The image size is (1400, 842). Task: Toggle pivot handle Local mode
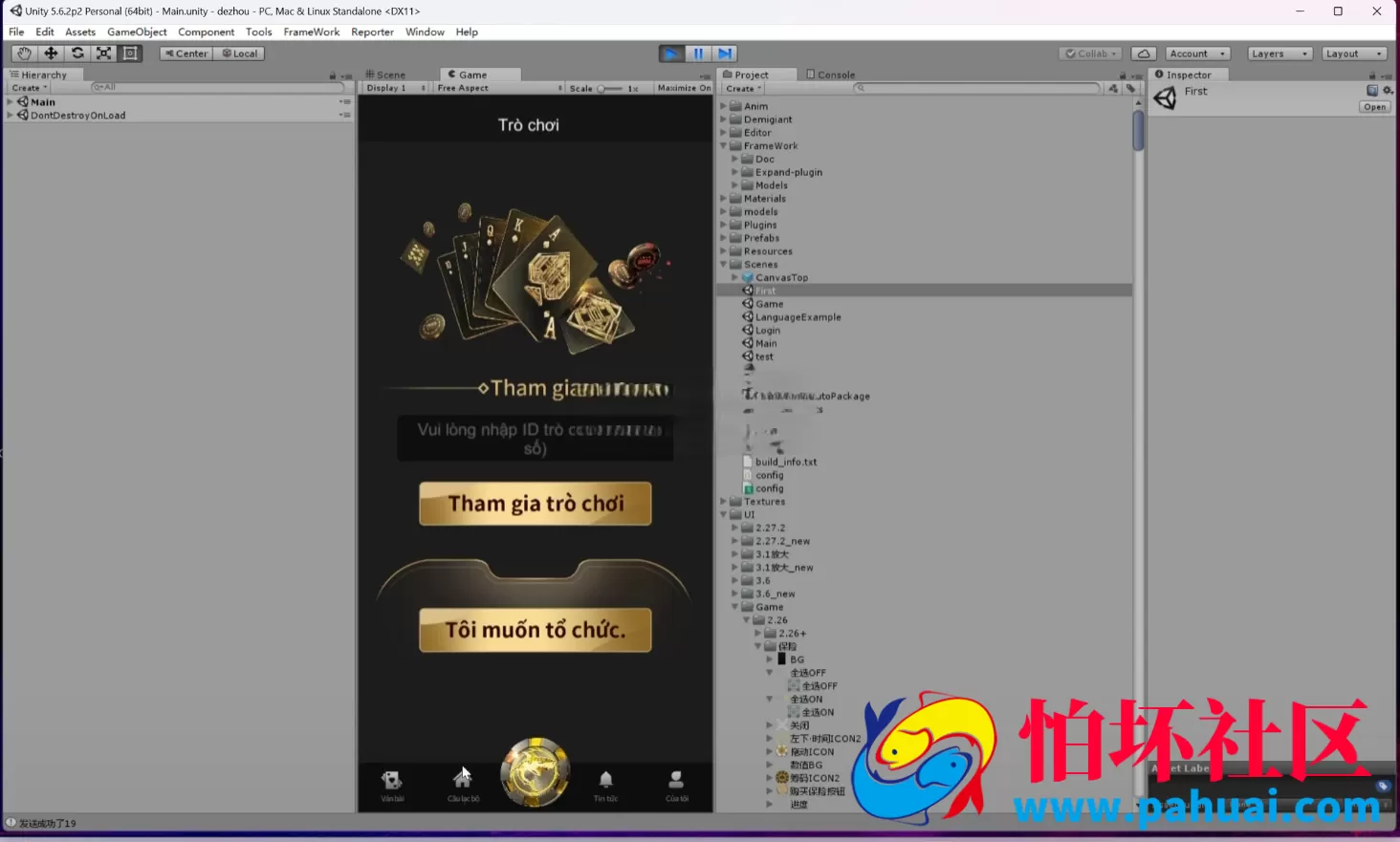click(240, 54)
